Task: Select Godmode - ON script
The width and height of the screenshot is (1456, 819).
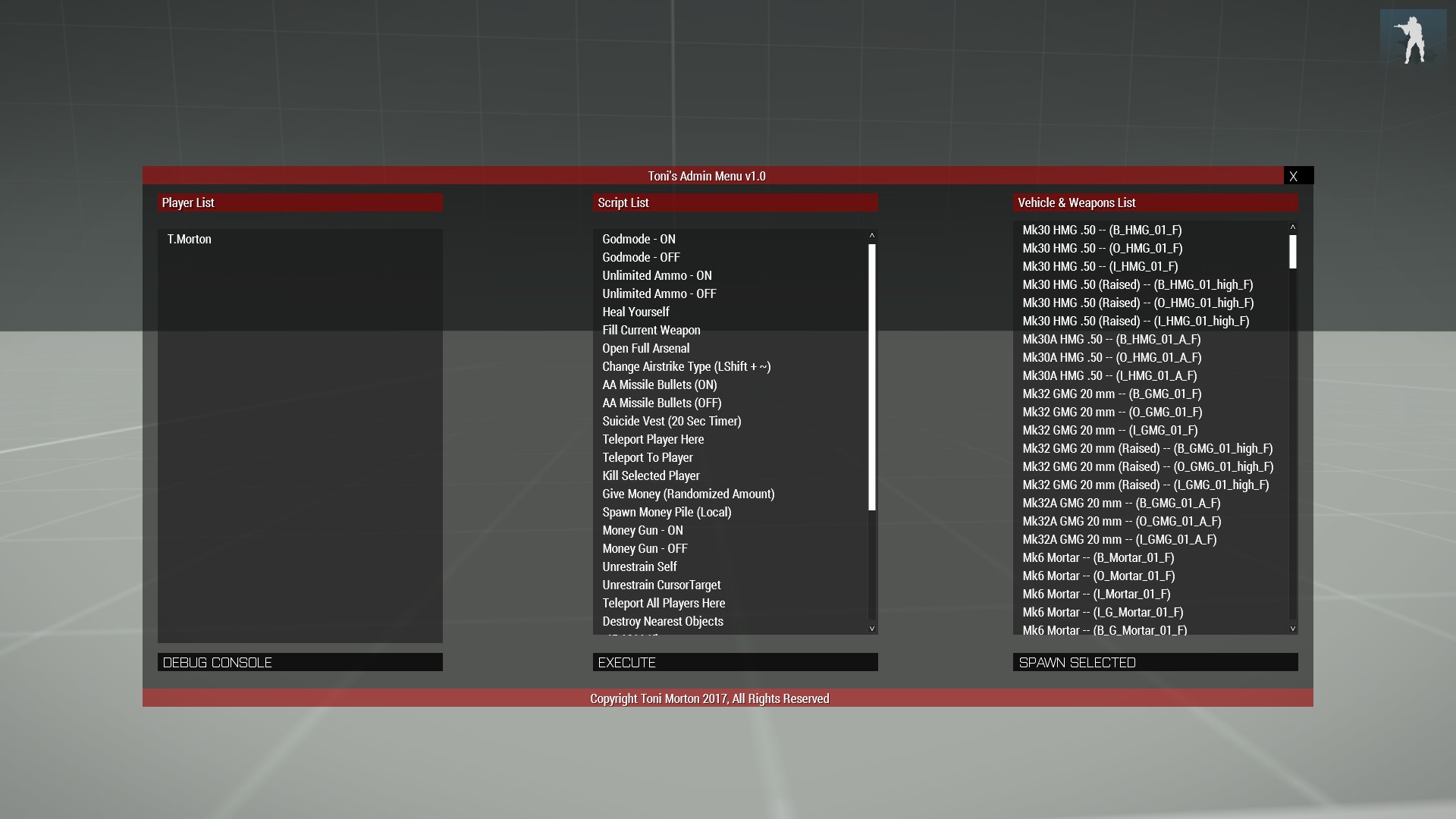Action: [639, 239]
